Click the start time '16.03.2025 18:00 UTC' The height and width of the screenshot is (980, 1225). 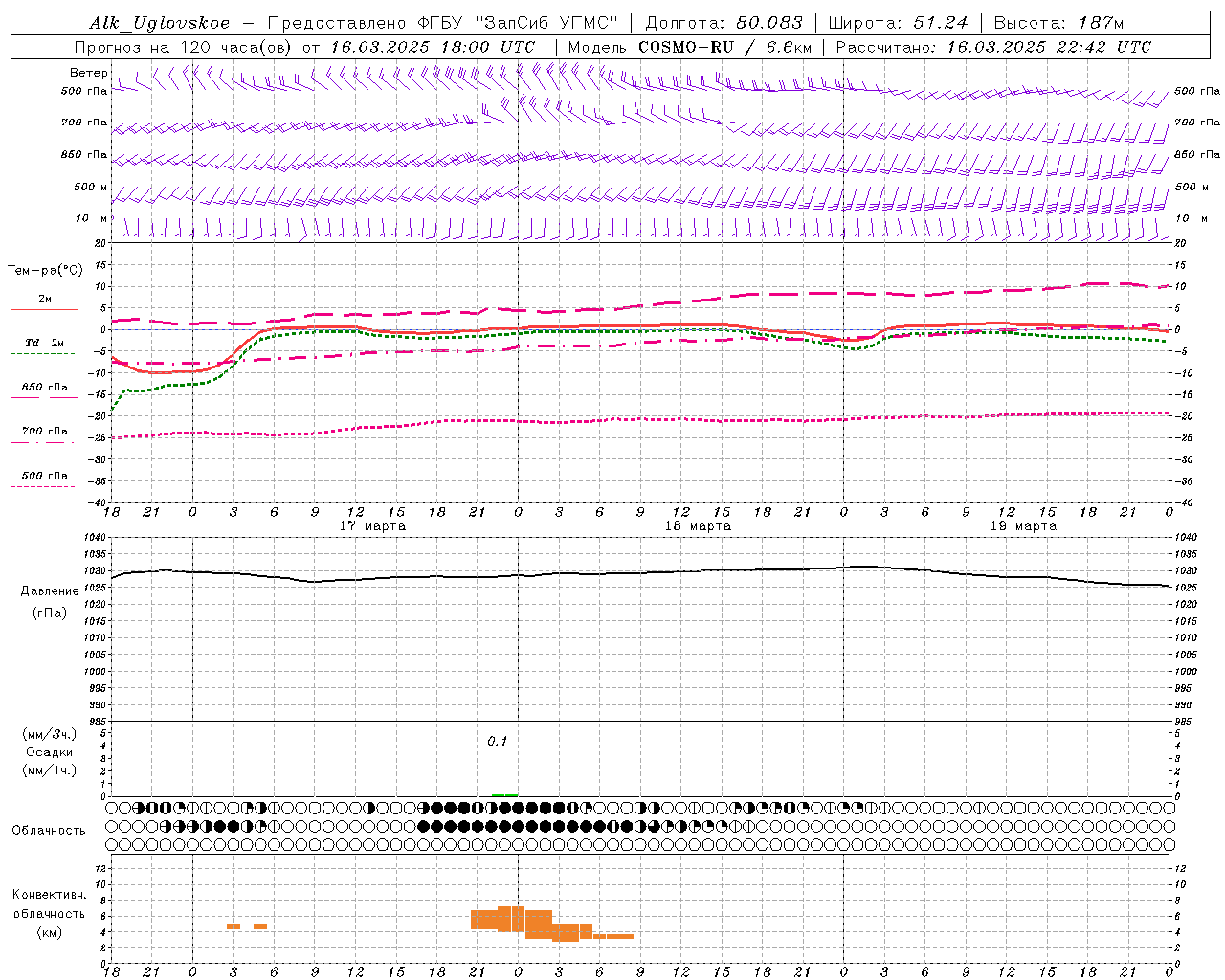coord(433,47)
